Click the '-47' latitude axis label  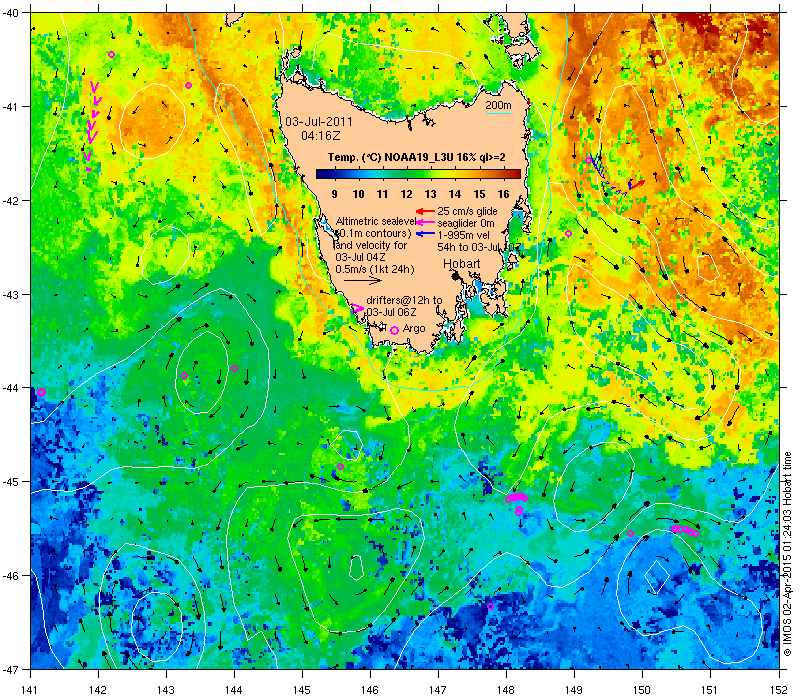pyautogui.click(x=9, y=669)
